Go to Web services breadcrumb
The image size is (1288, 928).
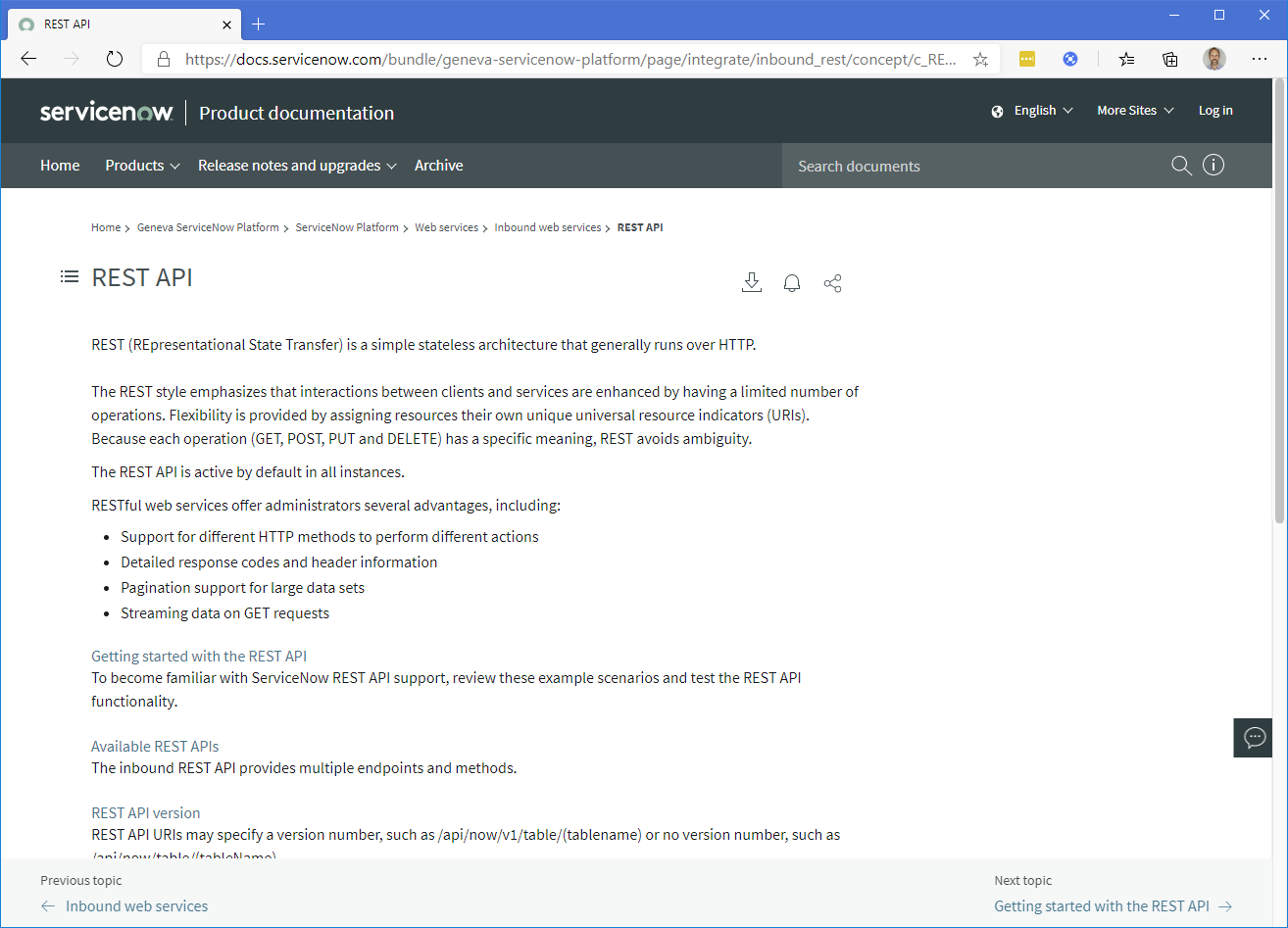click(x=446, y=227)
